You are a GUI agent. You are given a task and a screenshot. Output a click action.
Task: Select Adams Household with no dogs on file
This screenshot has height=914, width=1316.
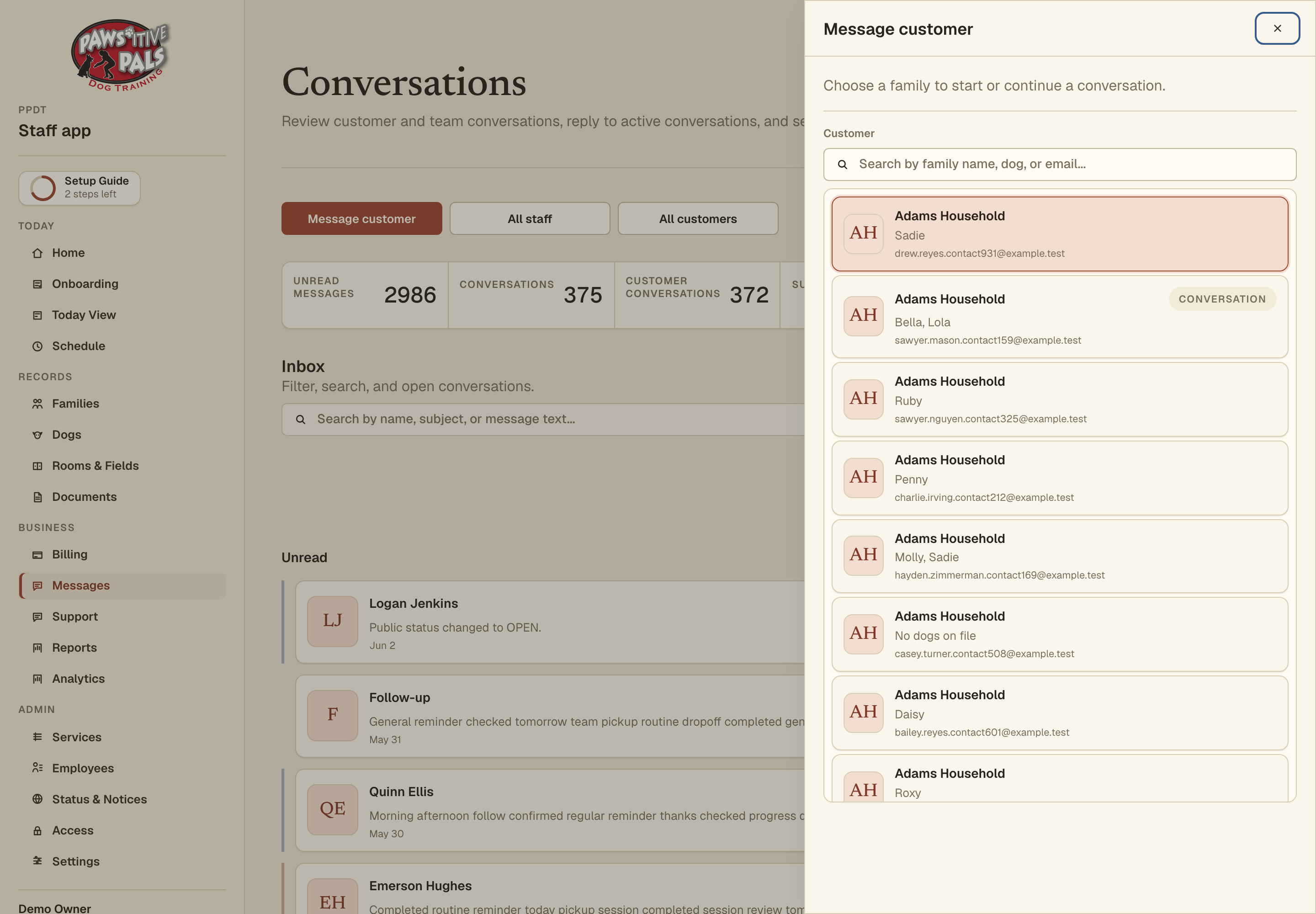coord(1060,634)
